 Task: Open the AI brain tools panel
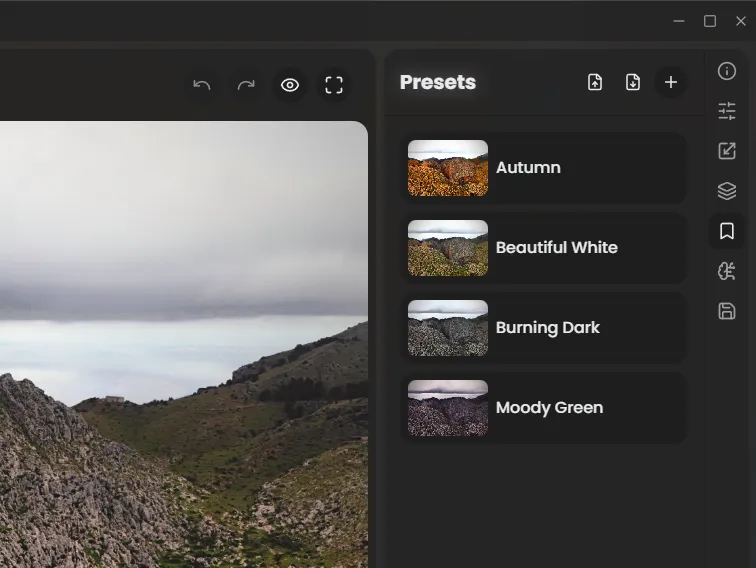pos(727,271)
